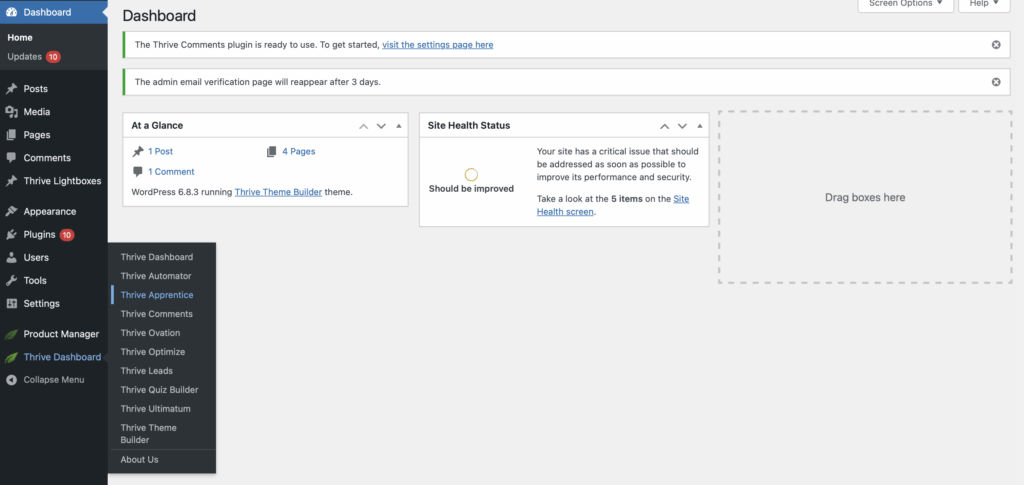Click the Pages icon in sidebar
The width and height of the screenshot is (1024, 485).
(x=12, y=135)
